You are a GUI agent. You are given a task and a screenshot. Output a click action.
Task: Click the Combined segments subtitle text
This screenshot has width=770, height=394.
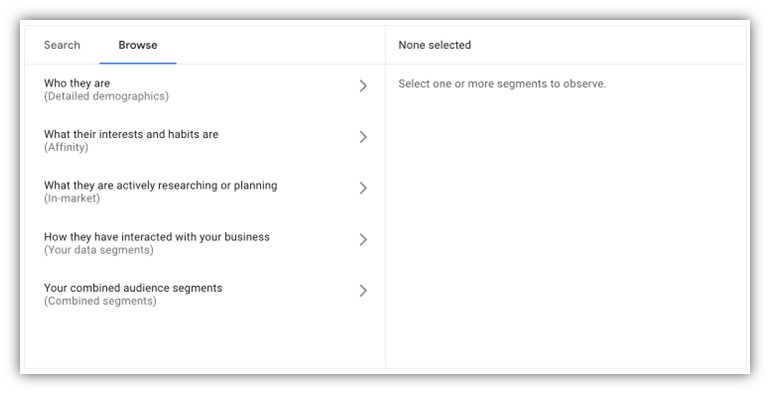(100, 301)
